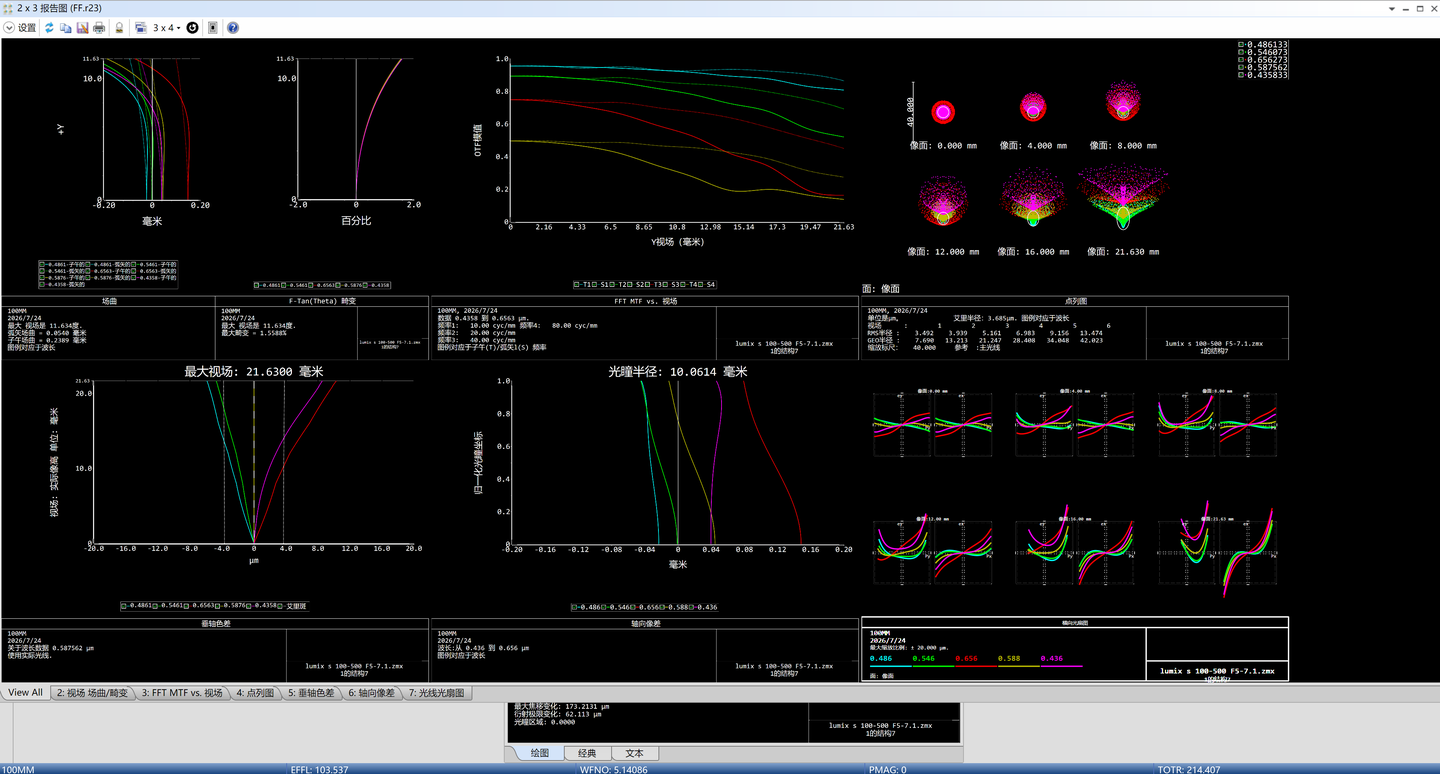Click TOTR: 214.407 in status bar

(x=1189, y=769)
